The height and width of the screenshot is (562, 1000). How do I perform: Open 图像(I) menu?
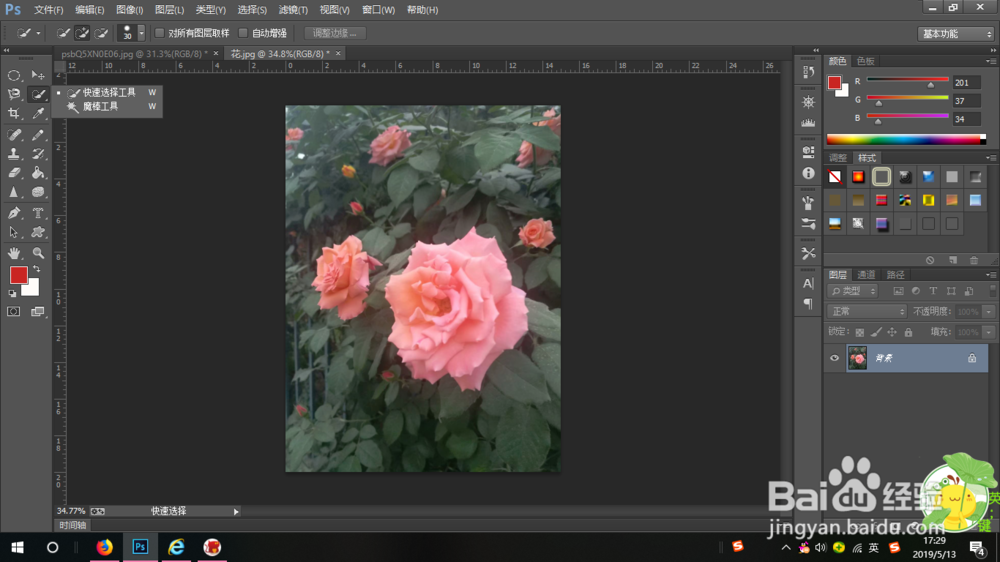[129, 10]
